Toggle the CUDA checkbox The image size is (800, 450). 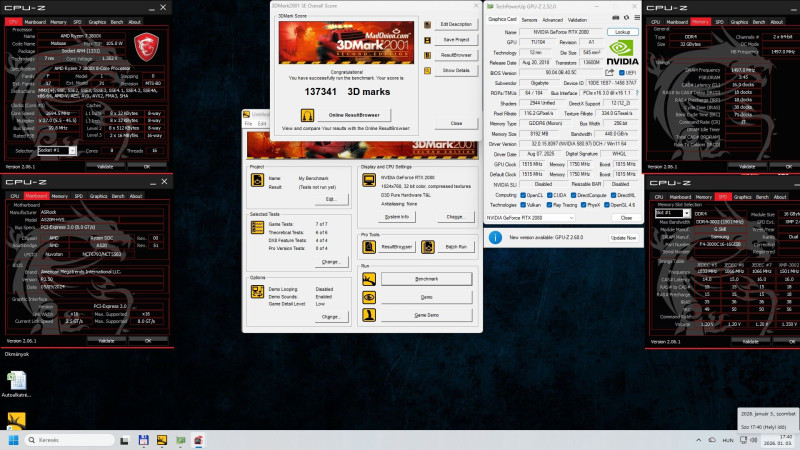click(x=549, y=195)
